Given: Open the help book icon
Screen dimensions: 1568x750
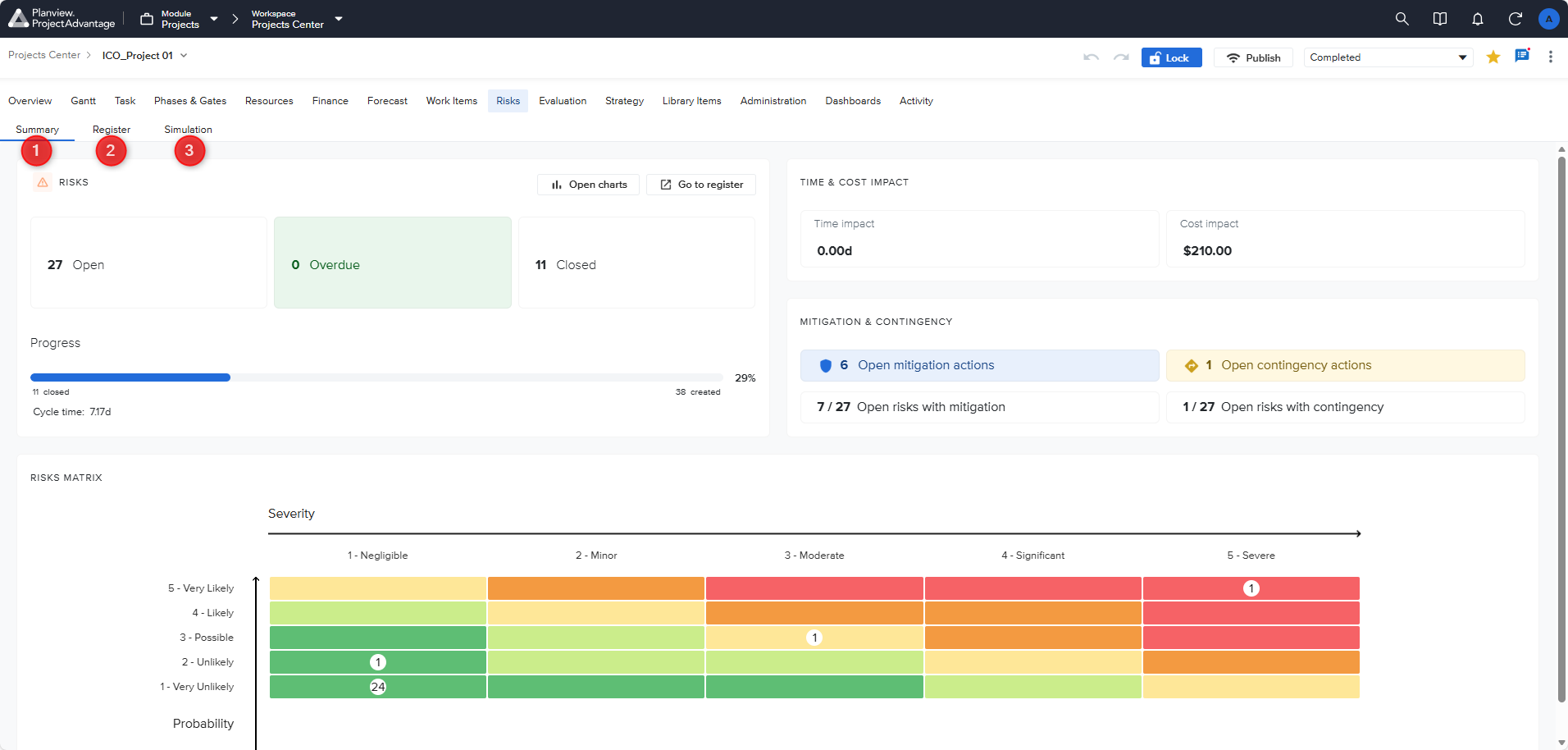Looking at the screenshot, I should point(1439,19).
